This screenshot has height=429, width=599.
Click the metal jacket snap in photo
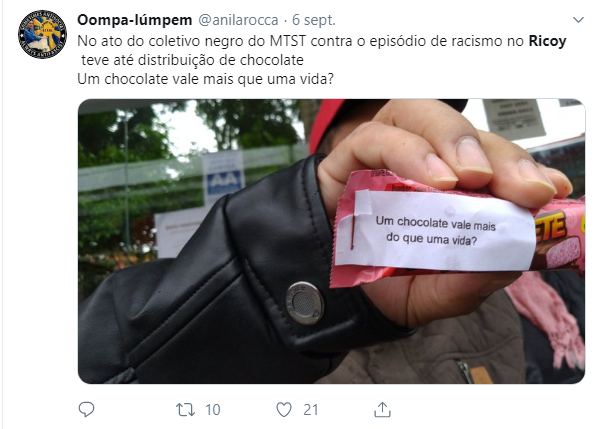(304, 303)
